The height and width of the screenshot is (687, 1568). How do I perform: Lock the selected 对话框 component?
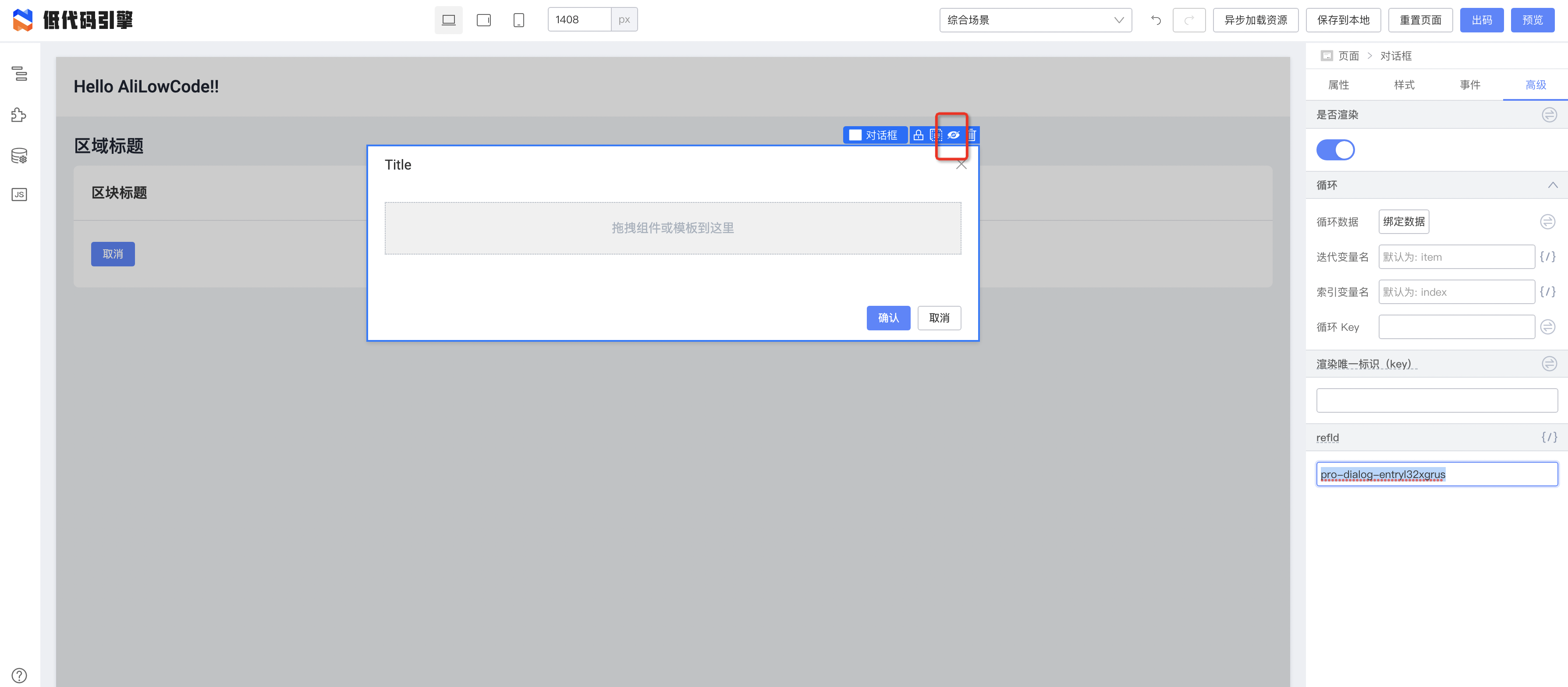click(x=918, y=135)
